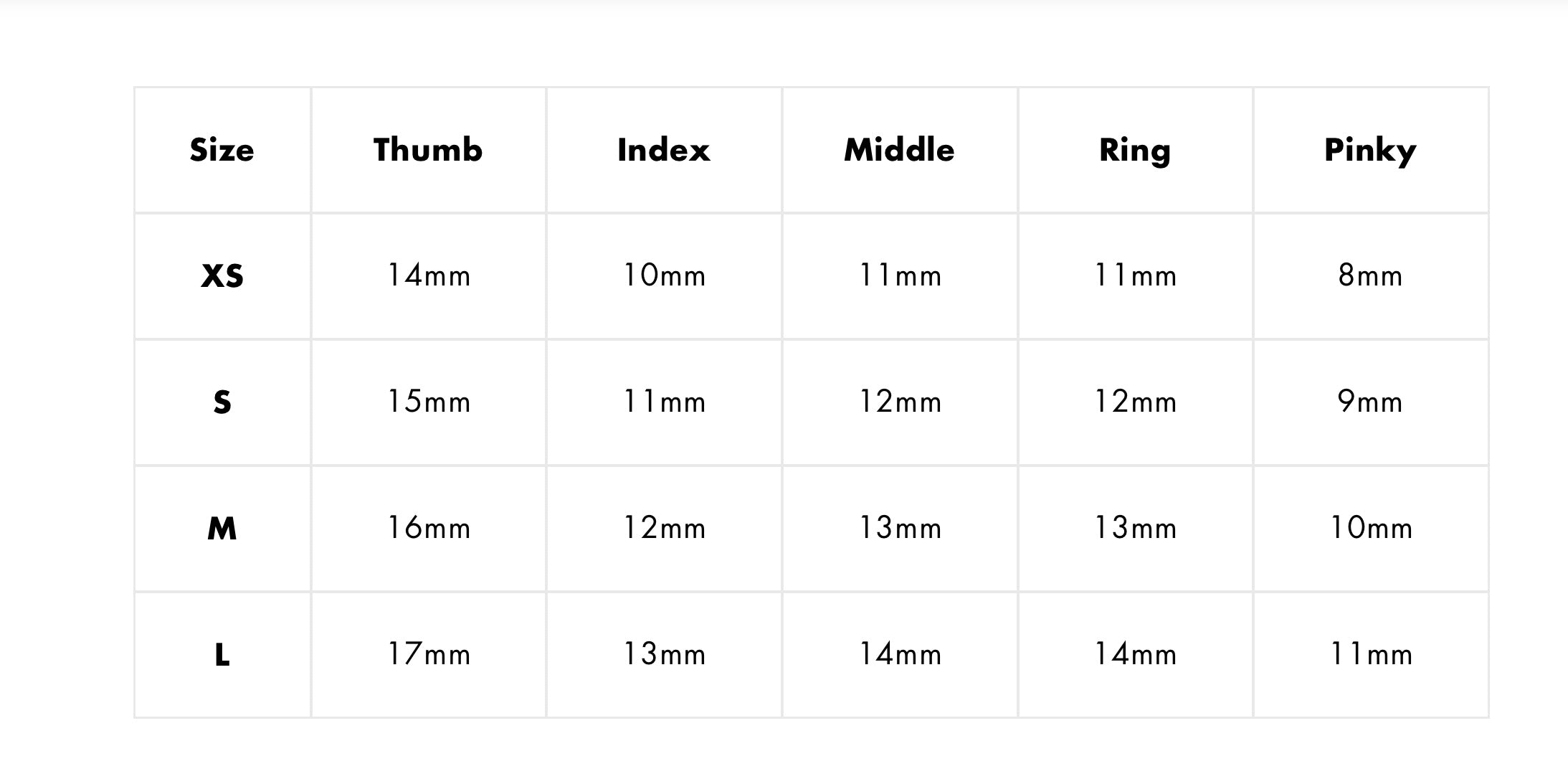
Task: Select the S size row label
Action: point(222,402)
